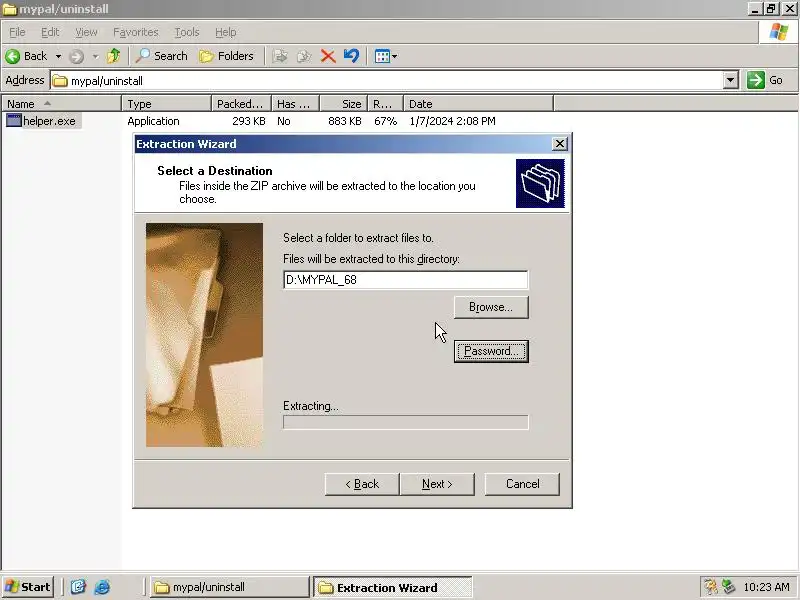The height and width of the screenshot is (600, 800).
Task: Click the 10:23 AM taskbar clock
Action: (x=766, y=587)
